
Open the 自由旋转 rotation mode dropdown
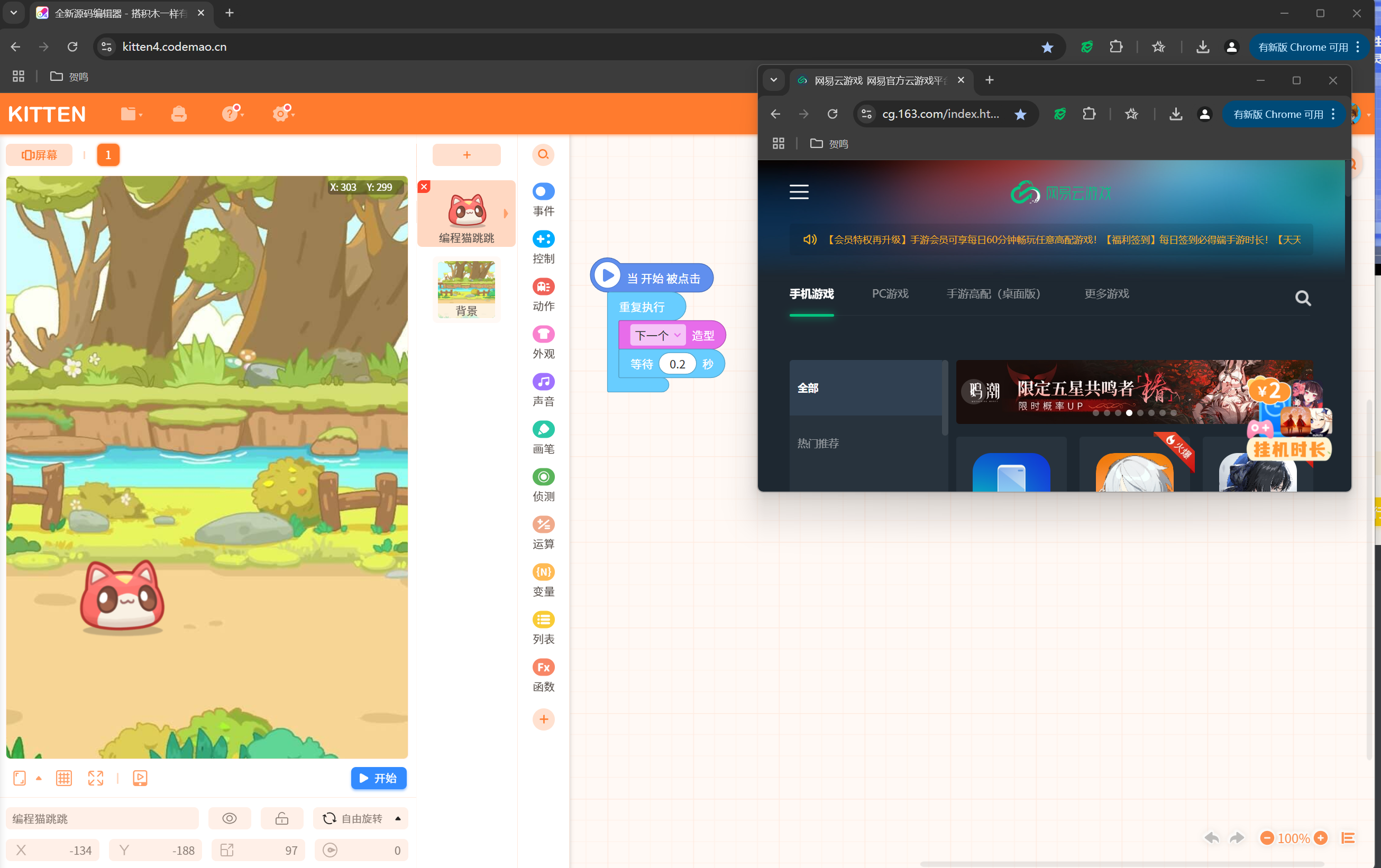click(x=361, y=818)
